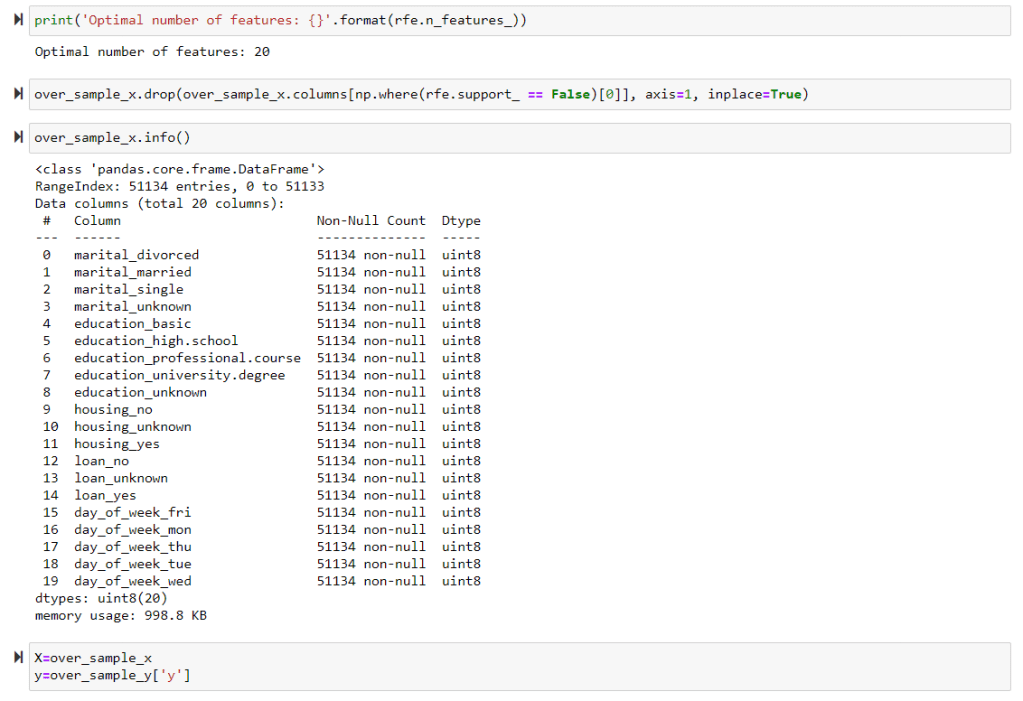Click the day_of_week_wed row
1023x701 pixels.
(x=132, y=581)
